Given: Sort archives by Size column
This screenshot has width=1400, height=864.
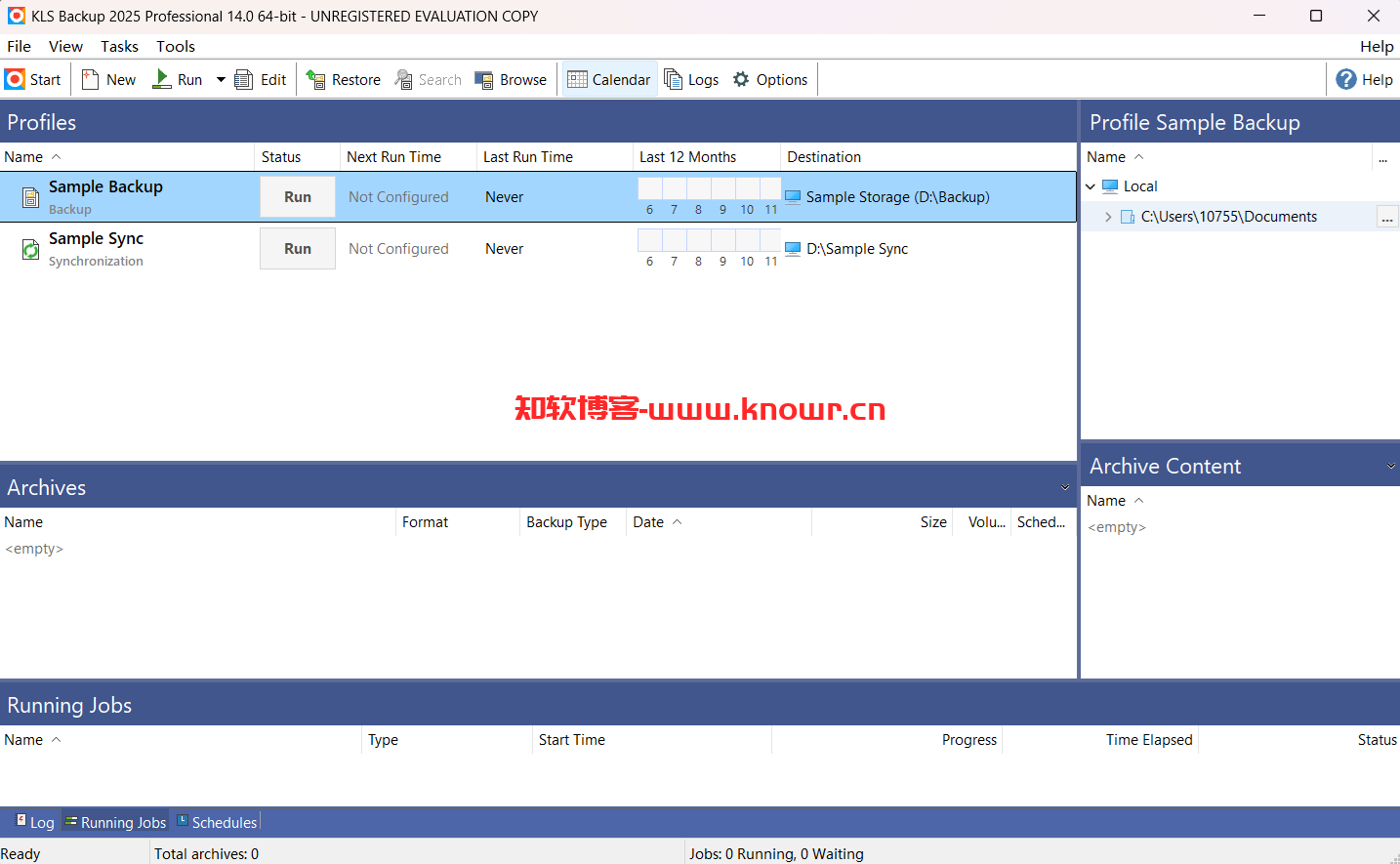Looking at the screenshot, I should 882,522.
